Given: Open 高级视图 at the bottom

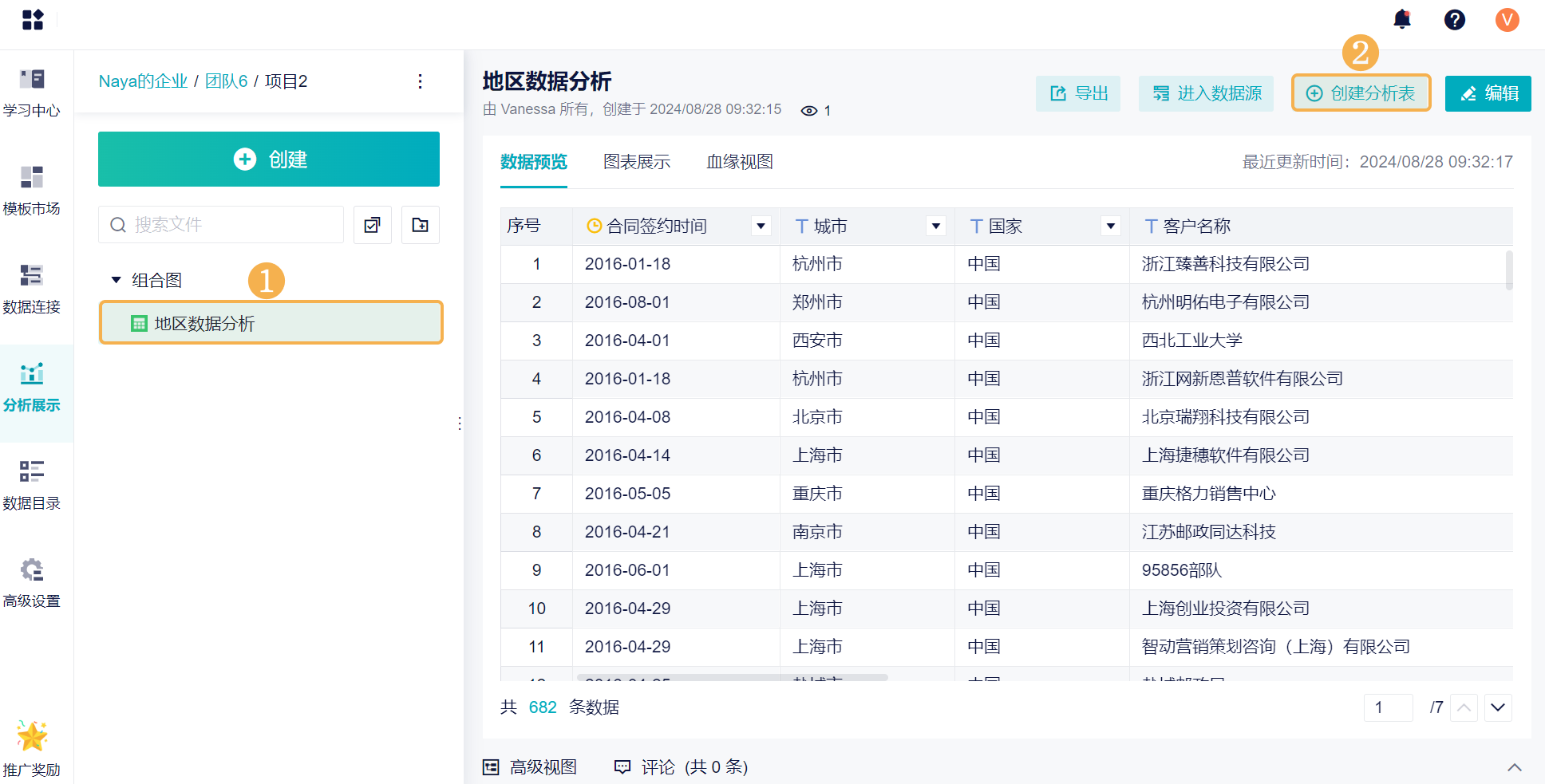Looking at the screenshot, I should pyautogui.click(x=530, y=767).
